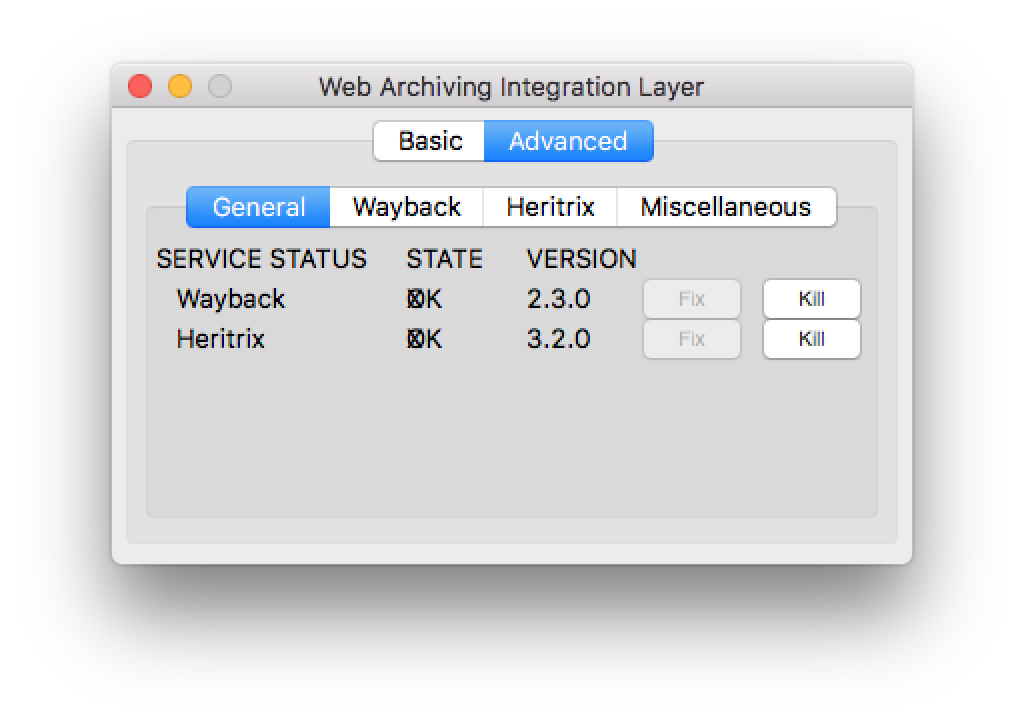The image size is (1024, 724).
Task: Open the Wayback sub-tab
Action: click(406, 207)
